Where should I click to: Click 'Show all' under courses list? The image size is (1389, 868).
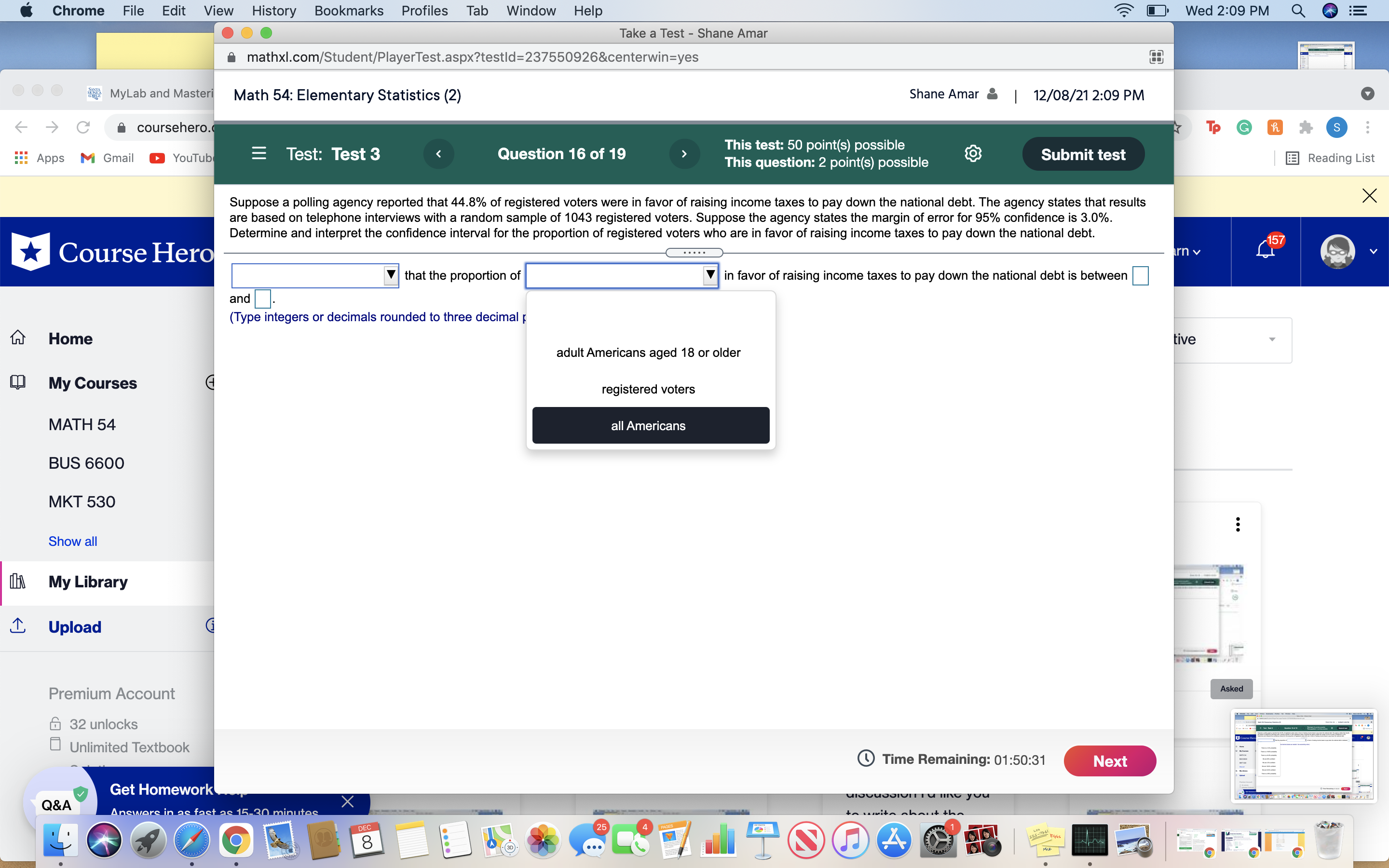[72, 541]
